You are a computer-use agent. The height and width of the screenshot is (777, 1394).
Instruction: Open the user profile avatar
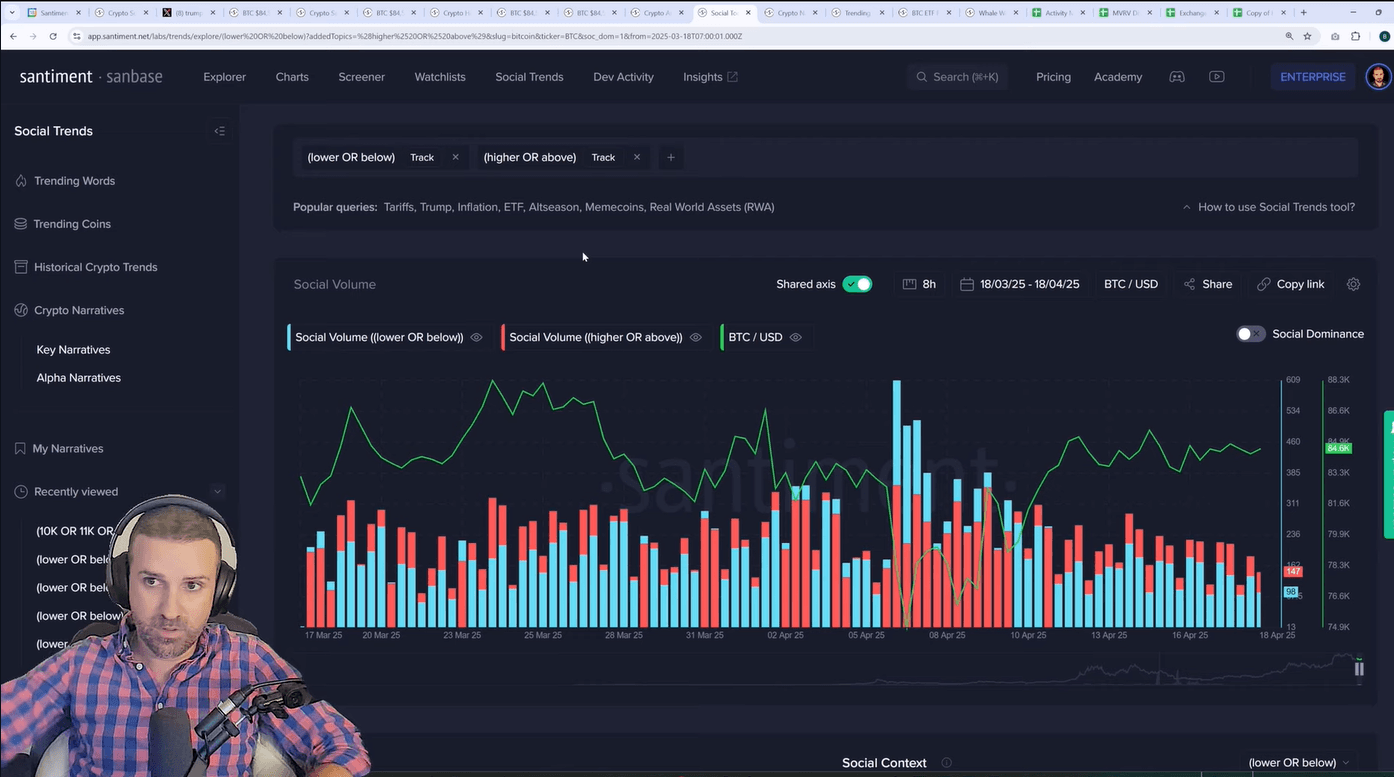click(x=1378, y=77)
